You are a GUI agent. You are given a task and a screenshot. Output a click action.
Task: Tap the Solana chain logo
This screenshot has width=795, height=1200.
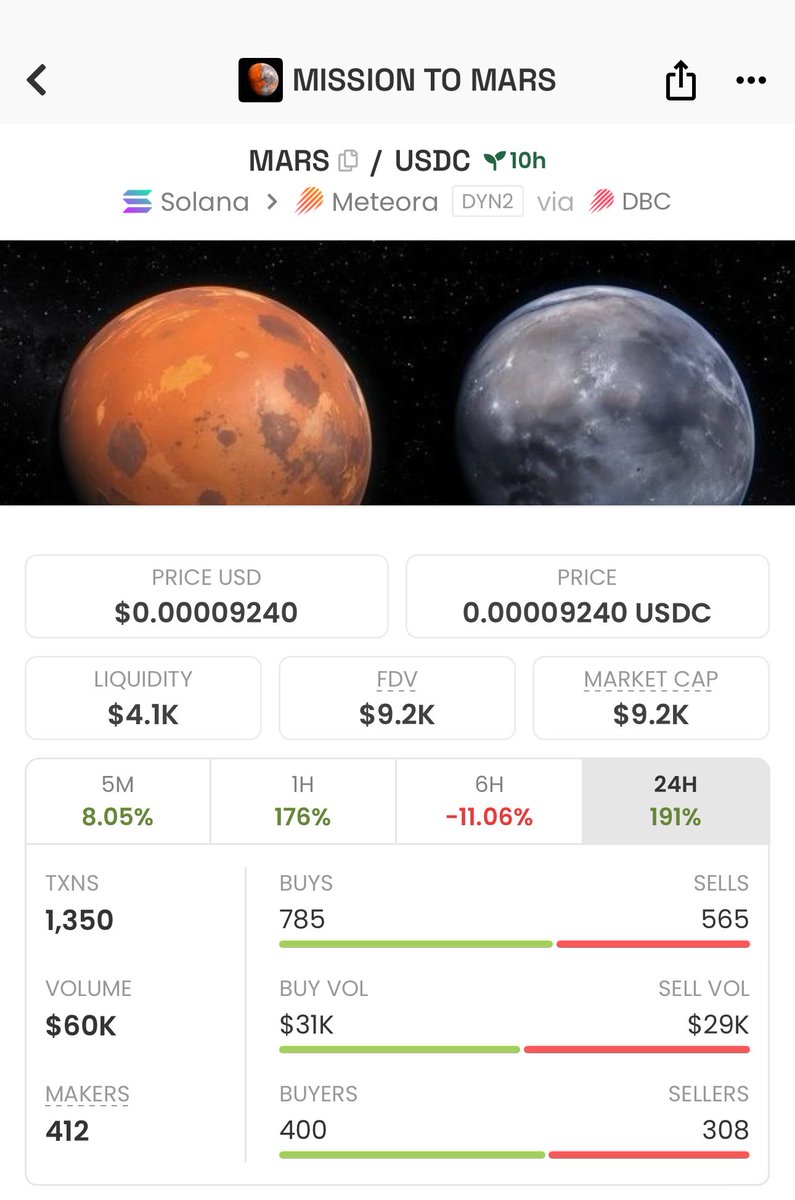pos(137,202)
